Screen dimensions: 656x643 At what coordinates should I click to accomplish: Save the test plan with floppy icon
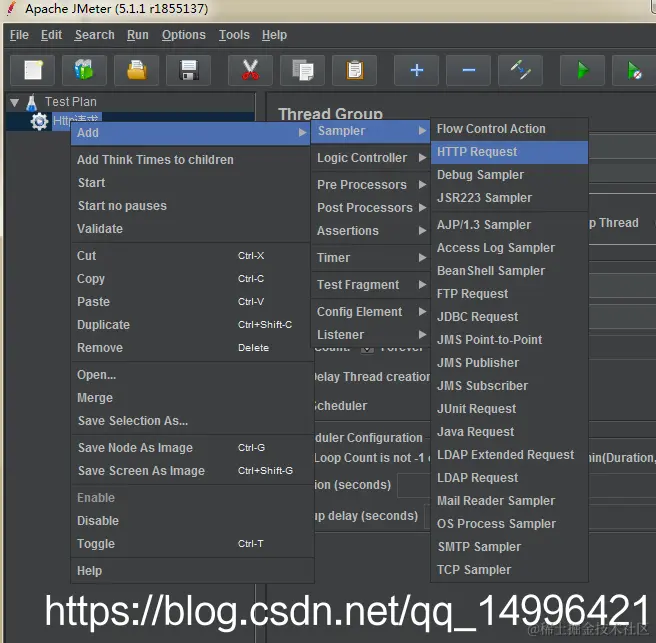coord(189,70)
